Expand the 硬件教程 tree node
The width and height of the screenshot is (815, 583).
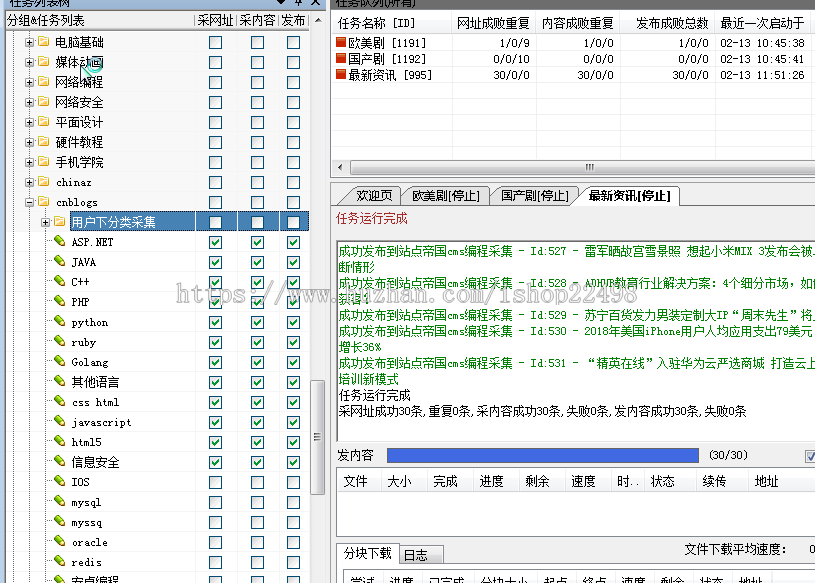pos(30,142)
